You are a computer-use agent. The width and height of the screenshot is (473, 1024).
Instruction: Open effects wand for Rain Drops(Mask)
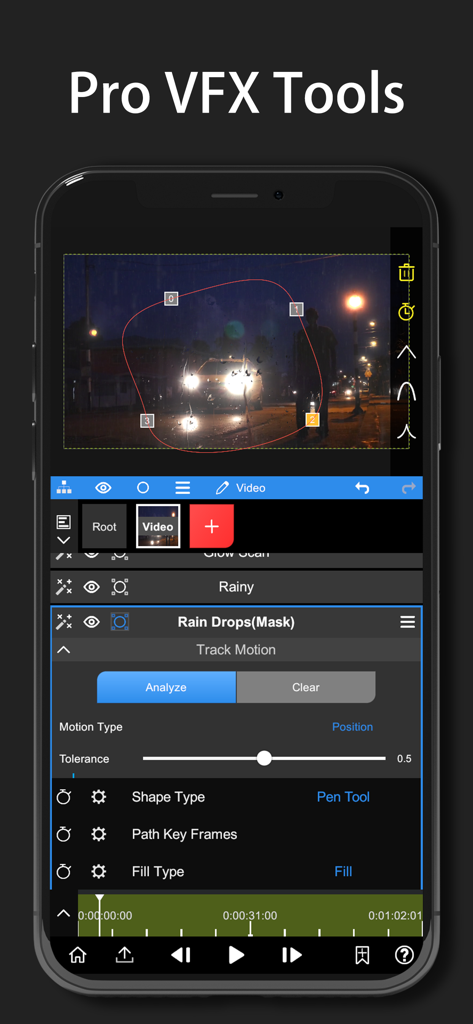(x=64, y=622)
